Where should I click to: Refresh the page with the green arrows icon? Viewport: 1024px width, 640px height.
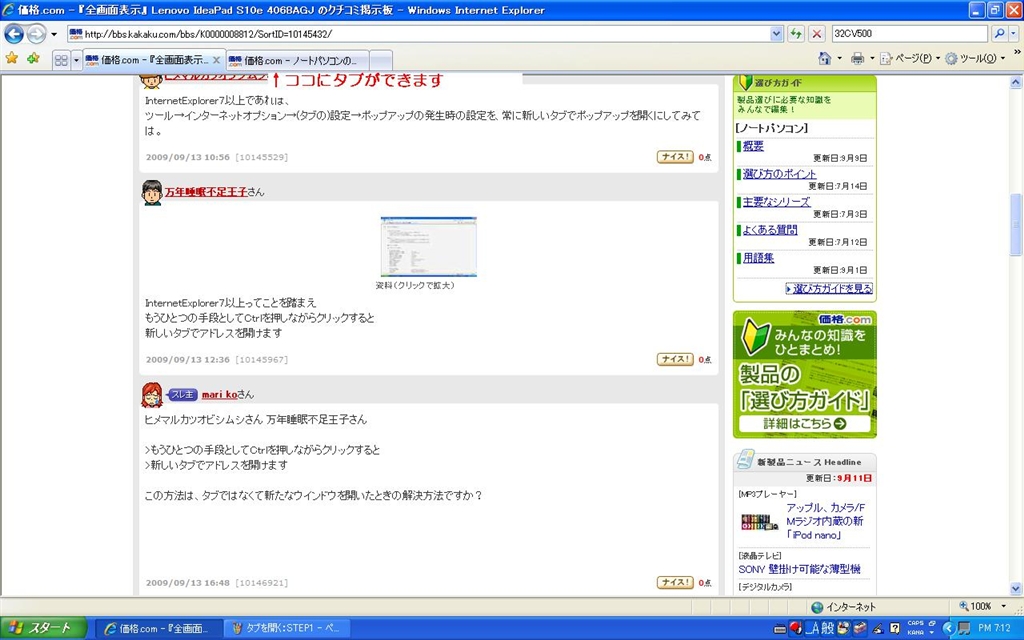coord(795,34)
